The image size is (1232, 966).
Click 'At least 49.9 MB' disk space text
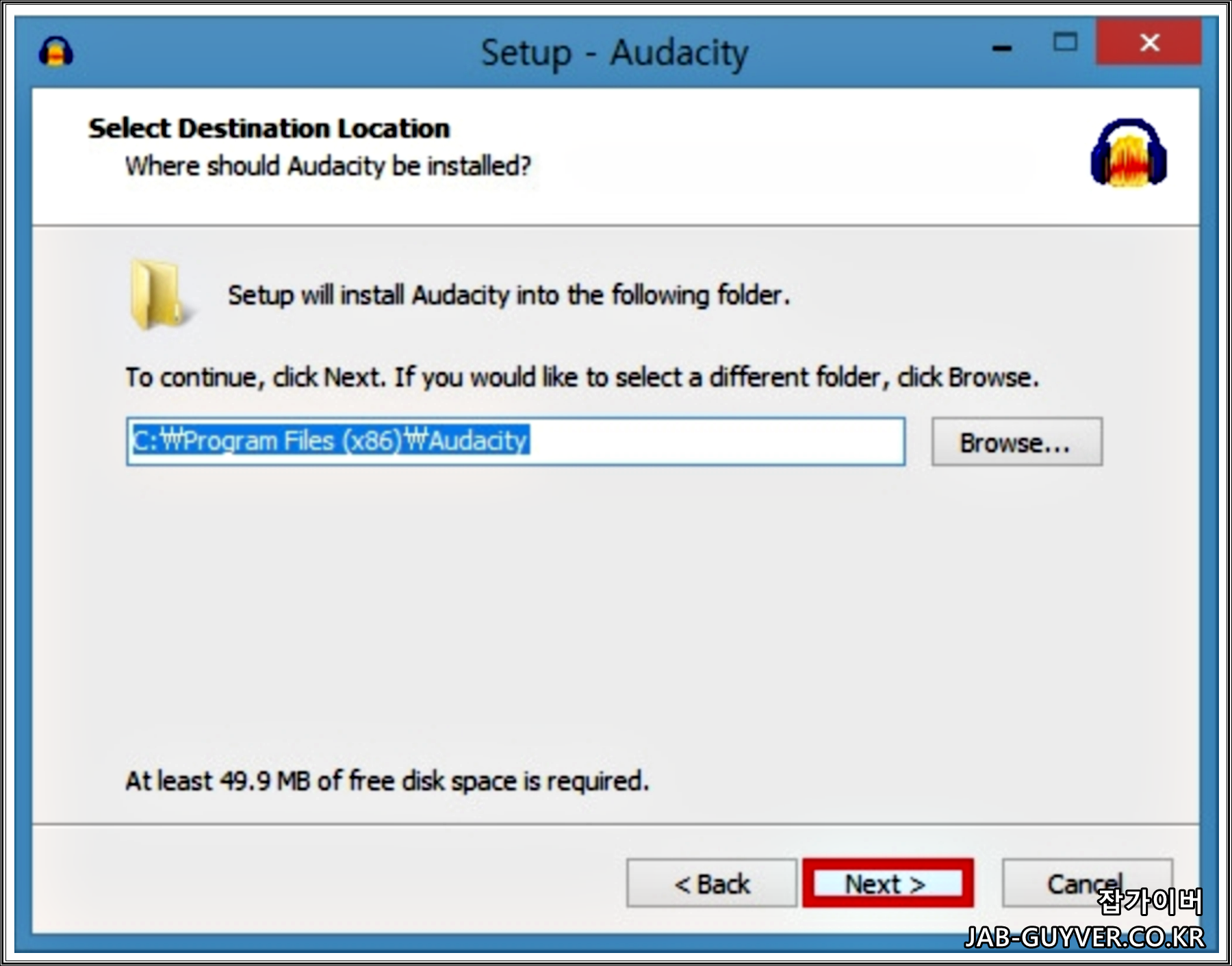[x=387, y=781]
